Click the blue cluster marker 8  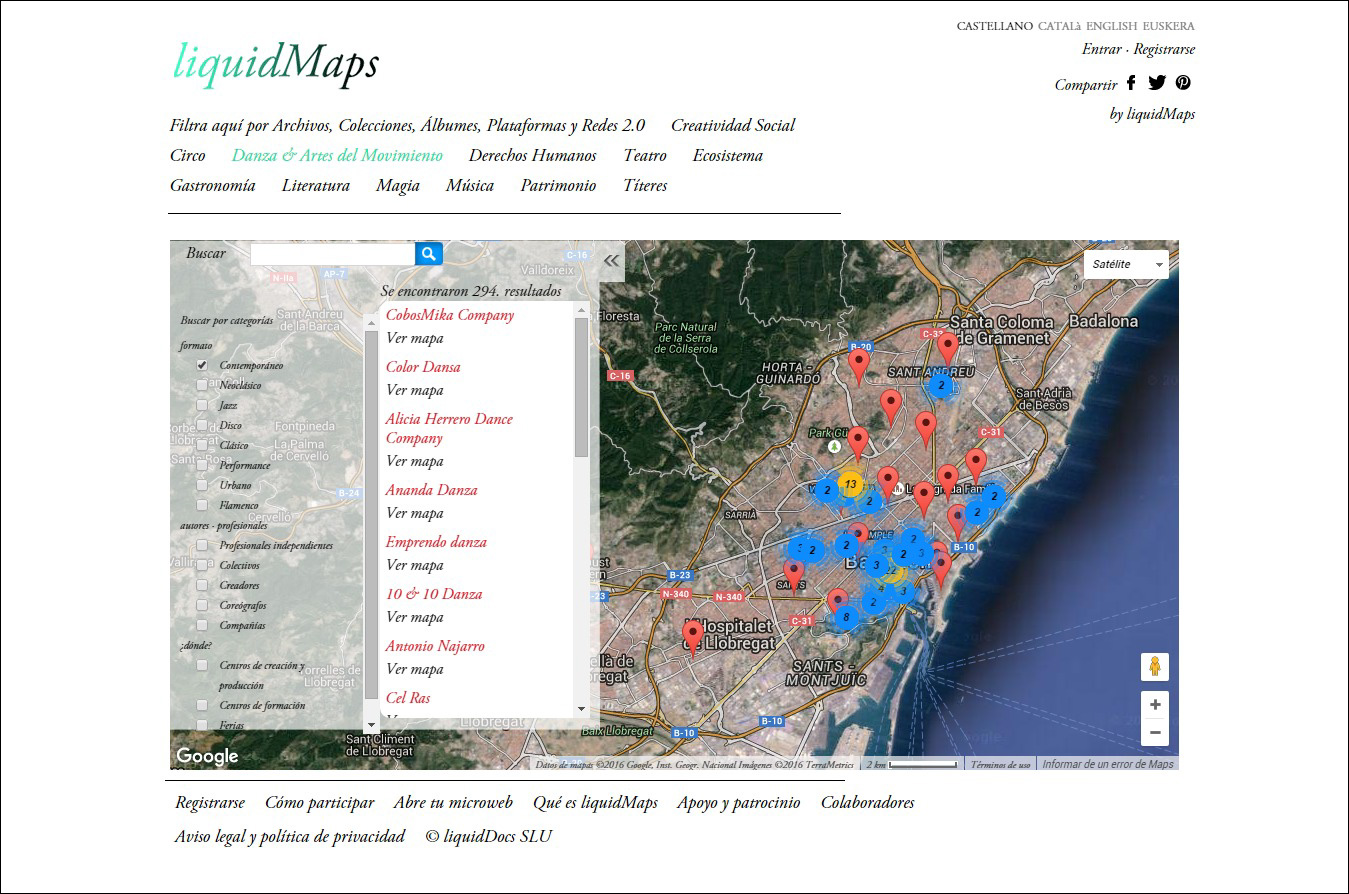tap(846, 617)
